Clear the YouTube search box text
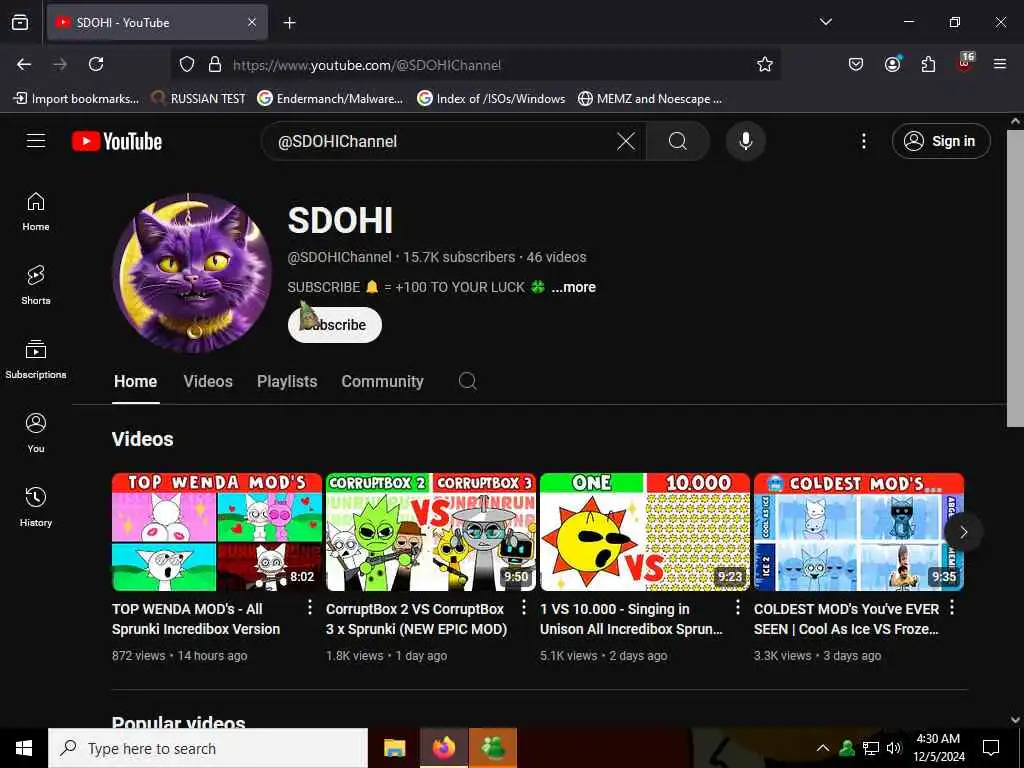This screenshot has height=768, width=1024. coord(626,141)
